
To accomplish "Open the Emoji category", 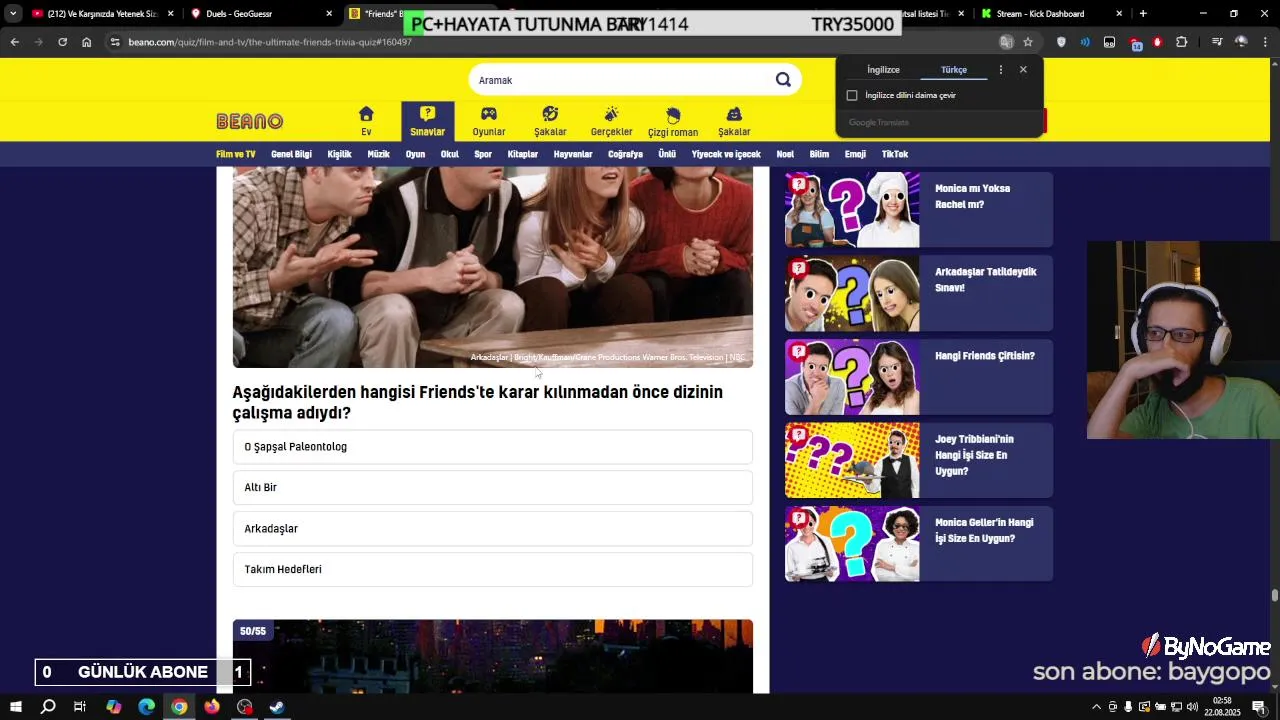I will click(x=855, y=154).
